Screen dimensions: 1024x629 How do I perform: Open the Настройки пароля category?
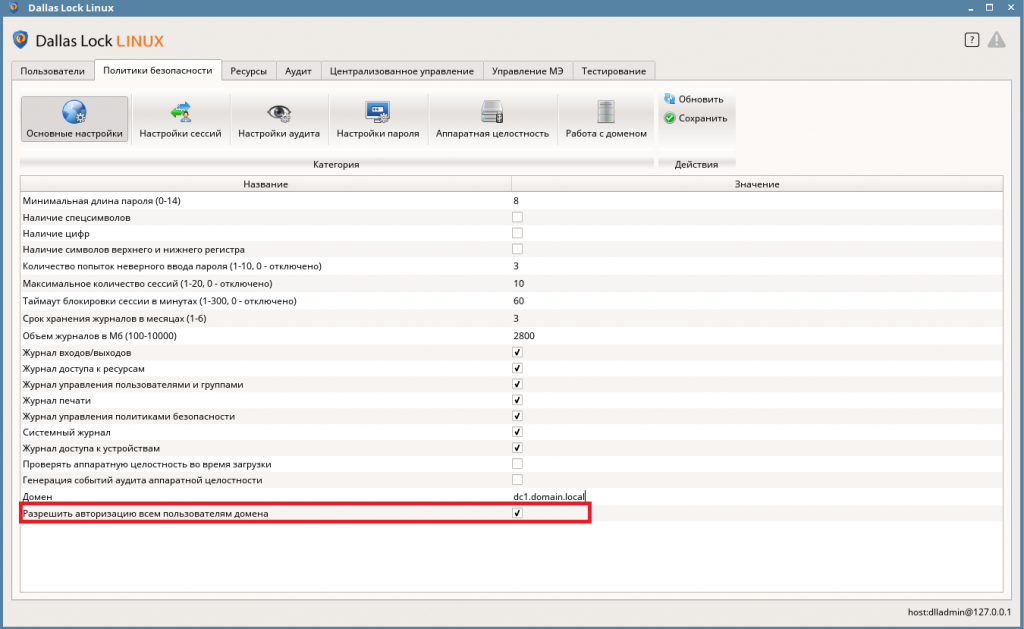[377, 119]
